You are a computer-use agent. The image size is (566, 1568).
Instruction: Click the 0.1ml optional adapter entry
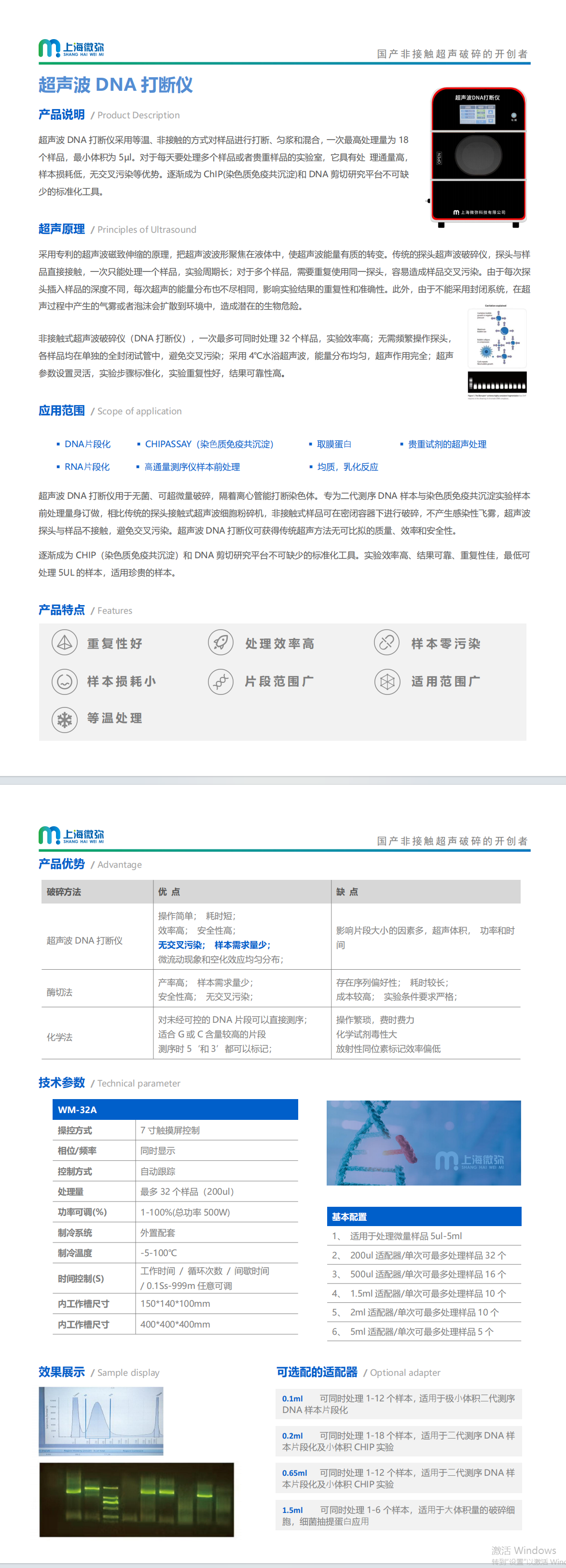tap(399, 1404)
